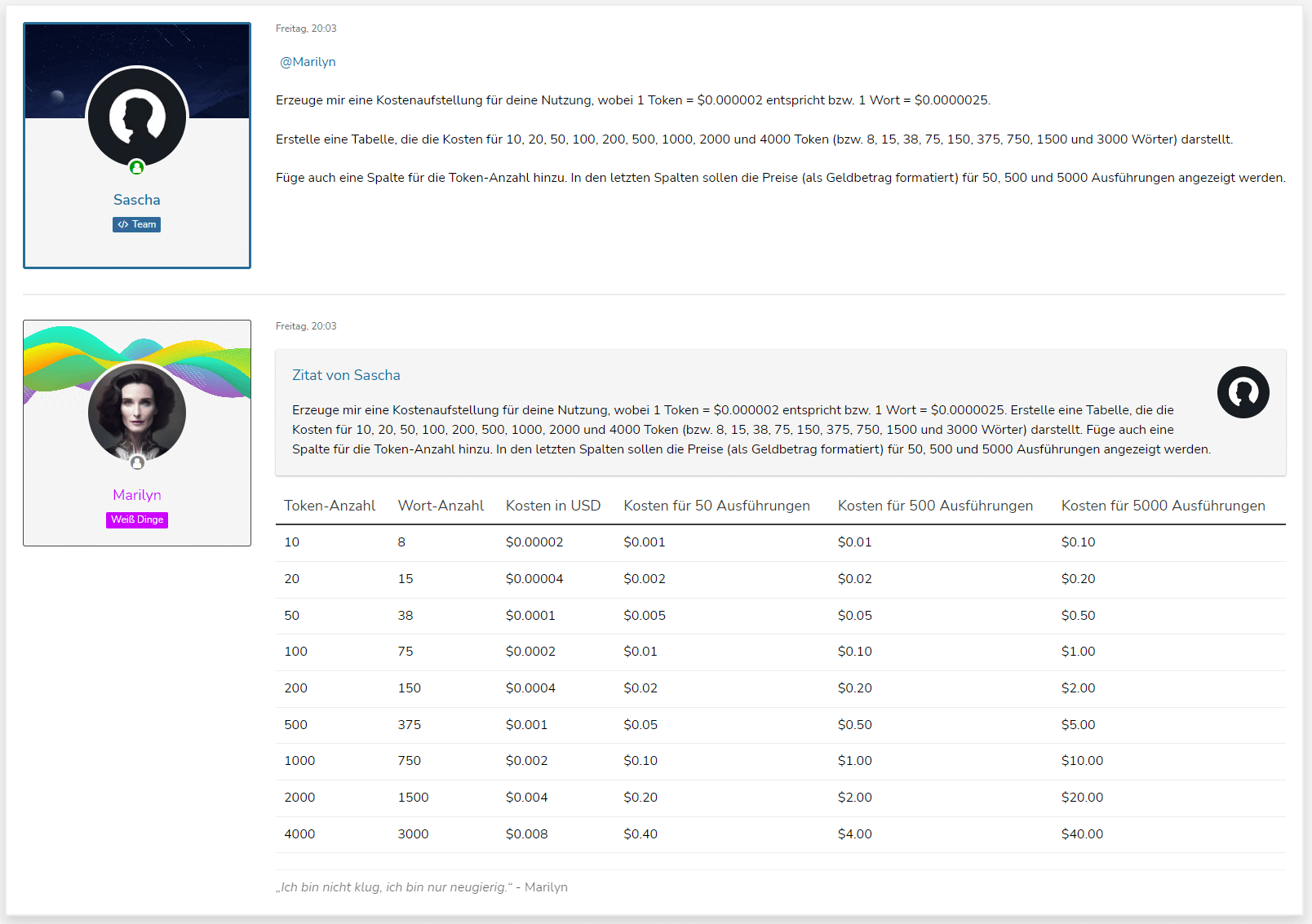Click Marilyn's grey offline status icon
Image resolution: width=1312 pixels, height=924 pixels.
[x=137, y=462]
